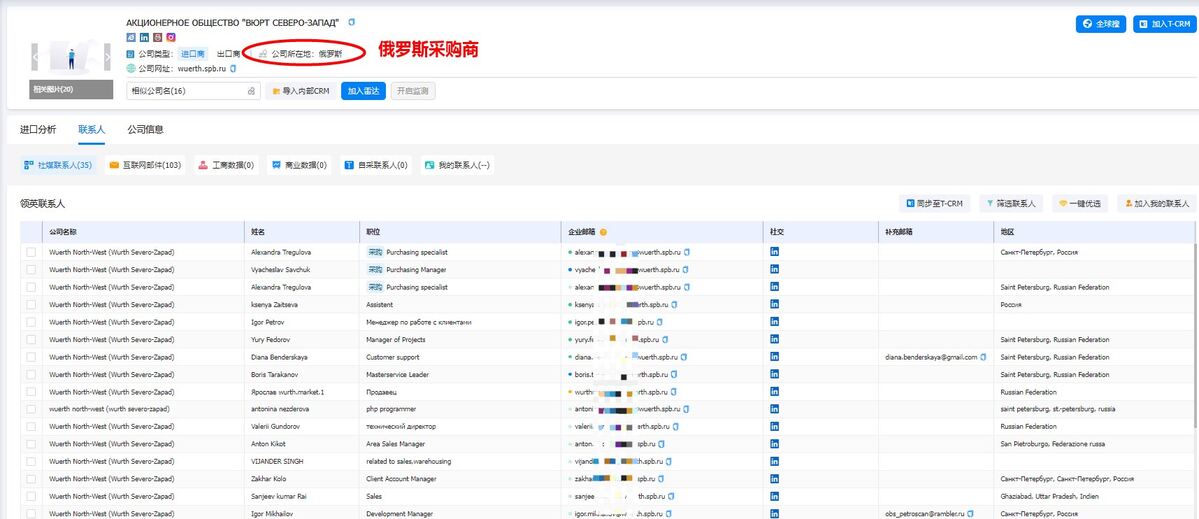Copy the company name АКЦИОНЕРНОЕ ОБЩЕСТВО
The height and width of the screenshot is (519, 1199).
[352, 23]
